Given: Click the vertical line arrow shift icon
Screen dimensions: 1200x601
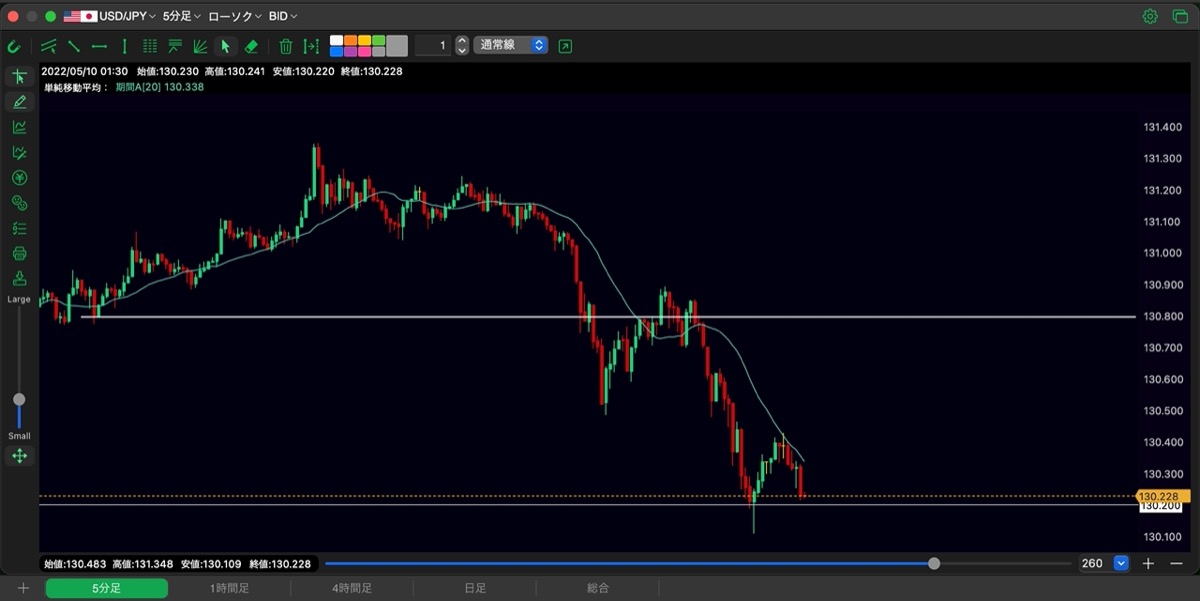Looking at the screenshot, I should [x=311, y=46].
